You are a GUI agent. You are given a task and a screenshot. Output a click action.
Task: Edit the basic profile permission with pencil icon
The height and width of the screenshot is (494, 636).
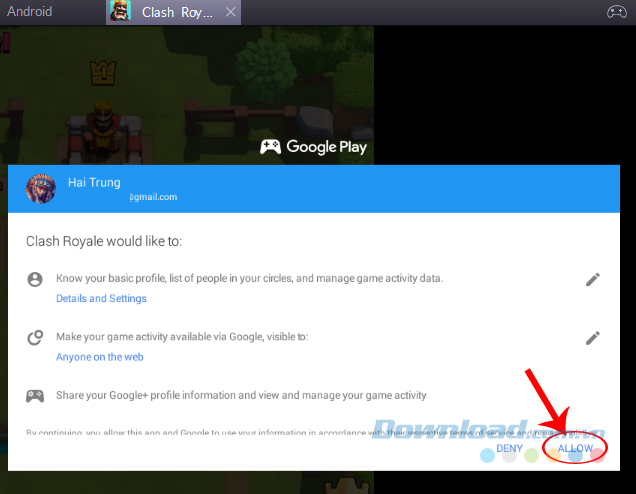pos(593,279)
